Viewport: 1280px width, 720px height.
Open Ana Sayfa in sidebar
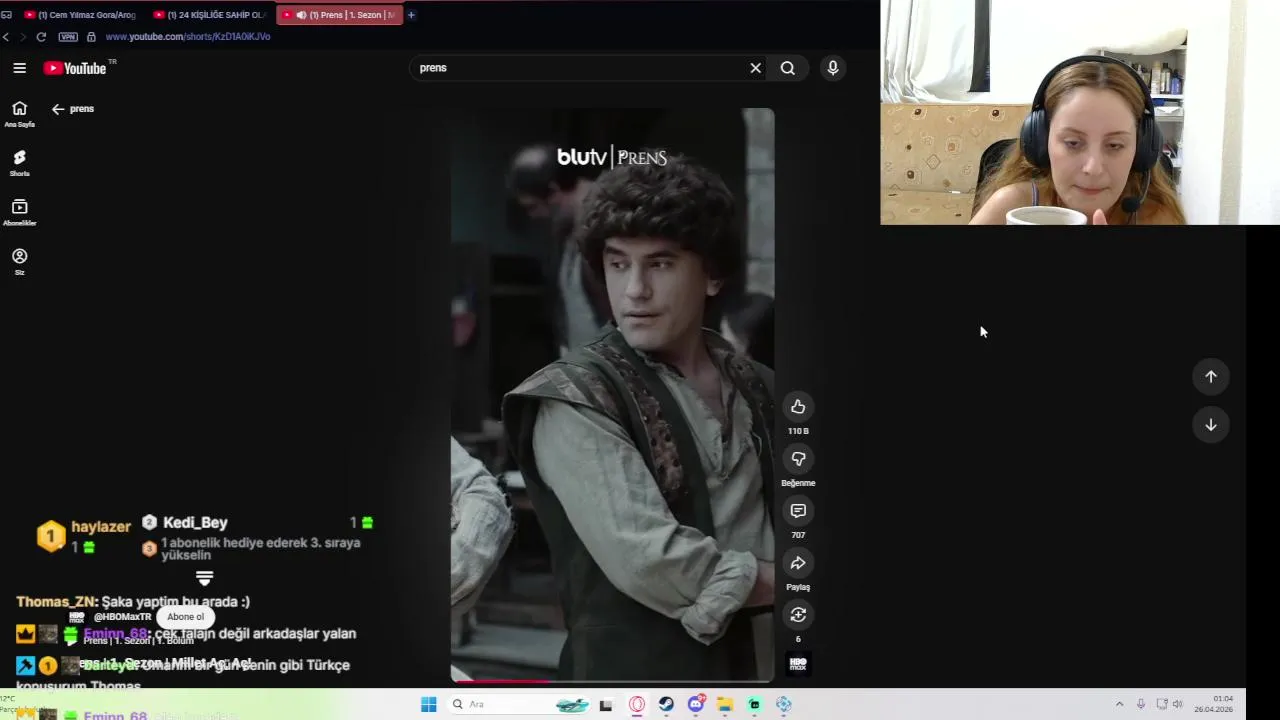[x=19, y=114]
